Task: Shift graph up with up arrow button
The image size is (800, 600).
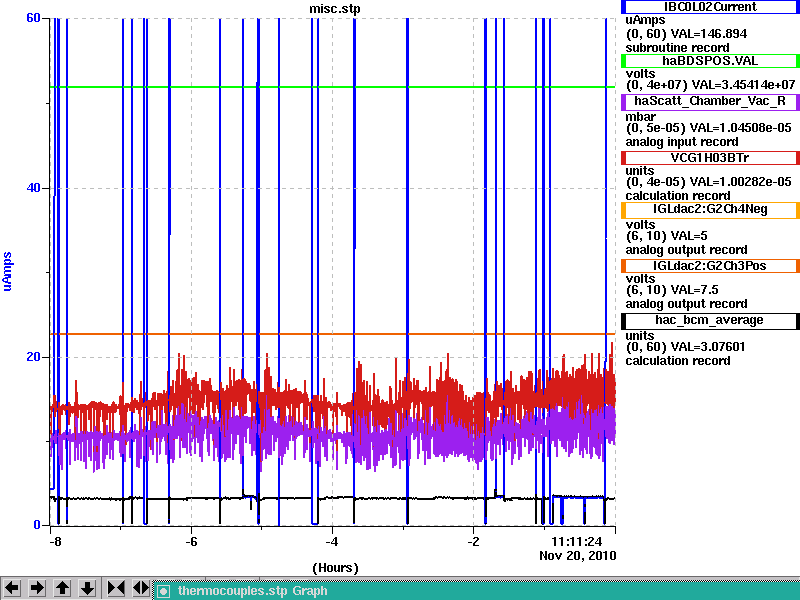Action: (62, 588)
